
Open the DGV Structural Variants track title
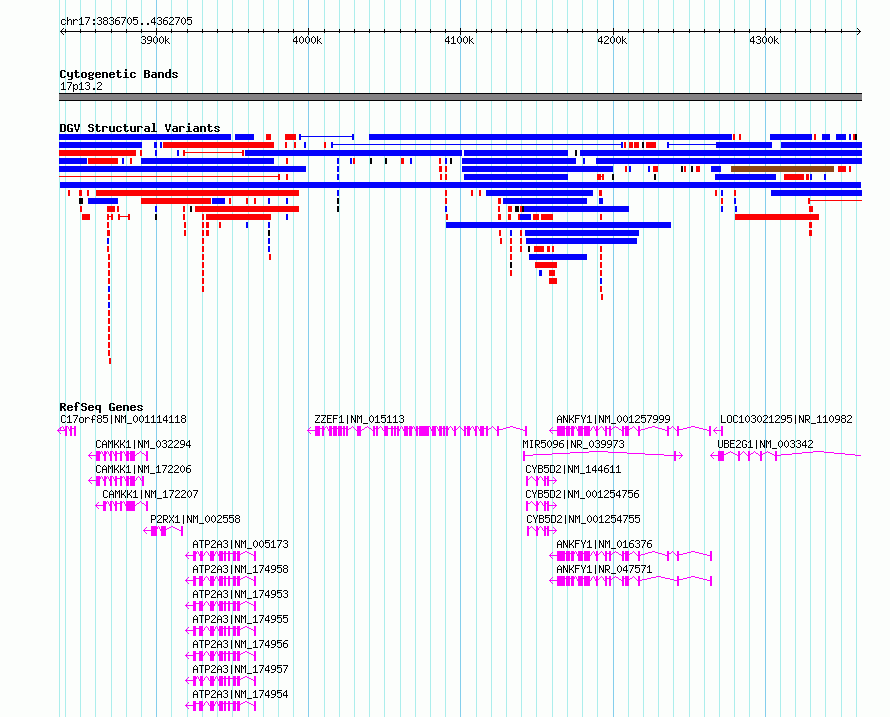pos(140,128)
